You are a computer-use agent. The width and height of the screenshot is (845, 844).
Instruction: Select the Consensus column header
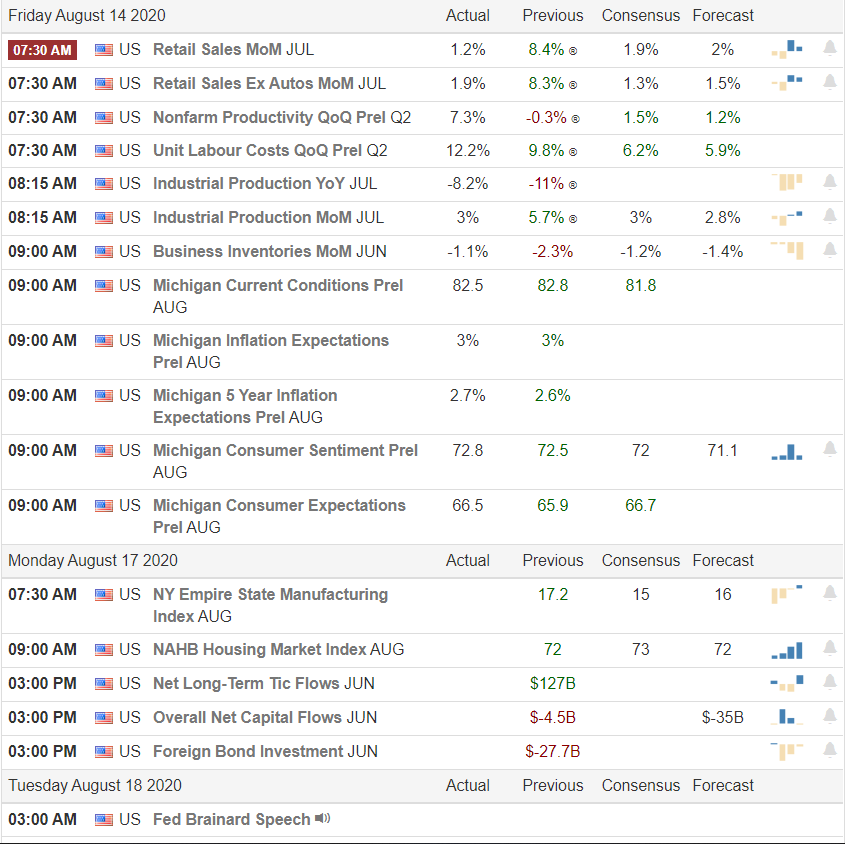pyautogui.click(x=640, y=15)
